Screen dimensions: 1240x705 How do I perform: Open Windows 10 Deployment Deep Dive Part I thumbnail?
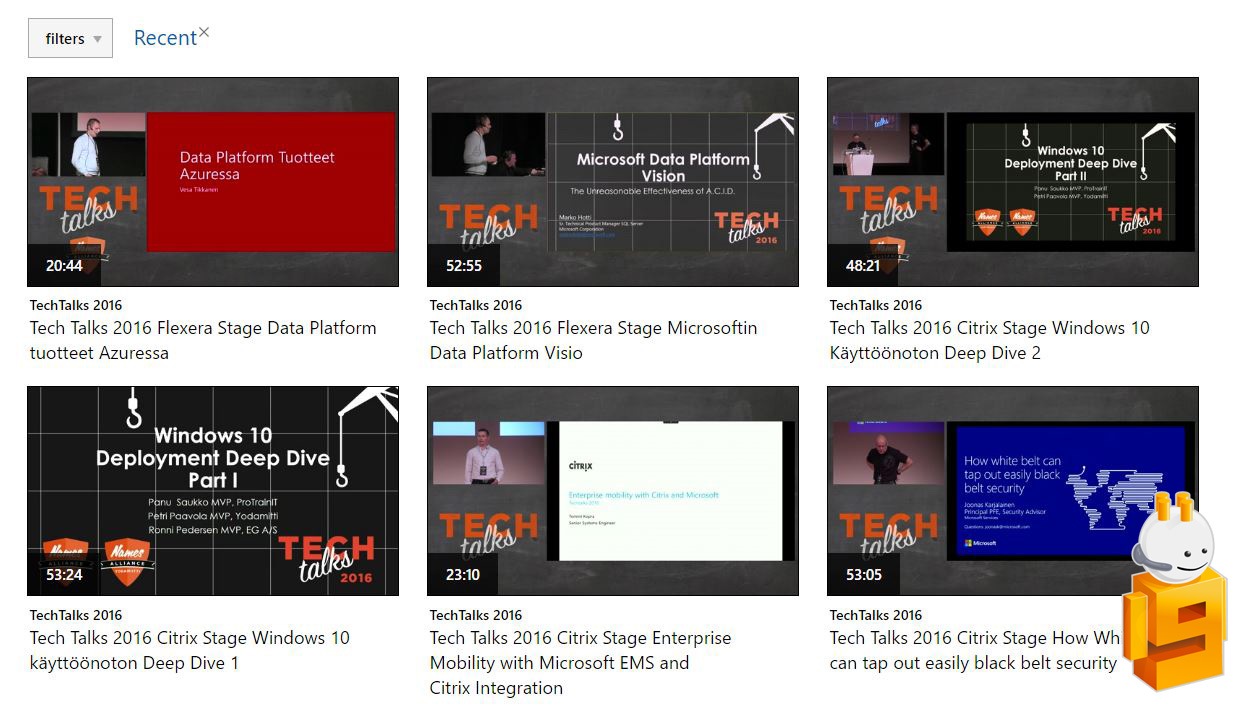[x=213, y=491]
